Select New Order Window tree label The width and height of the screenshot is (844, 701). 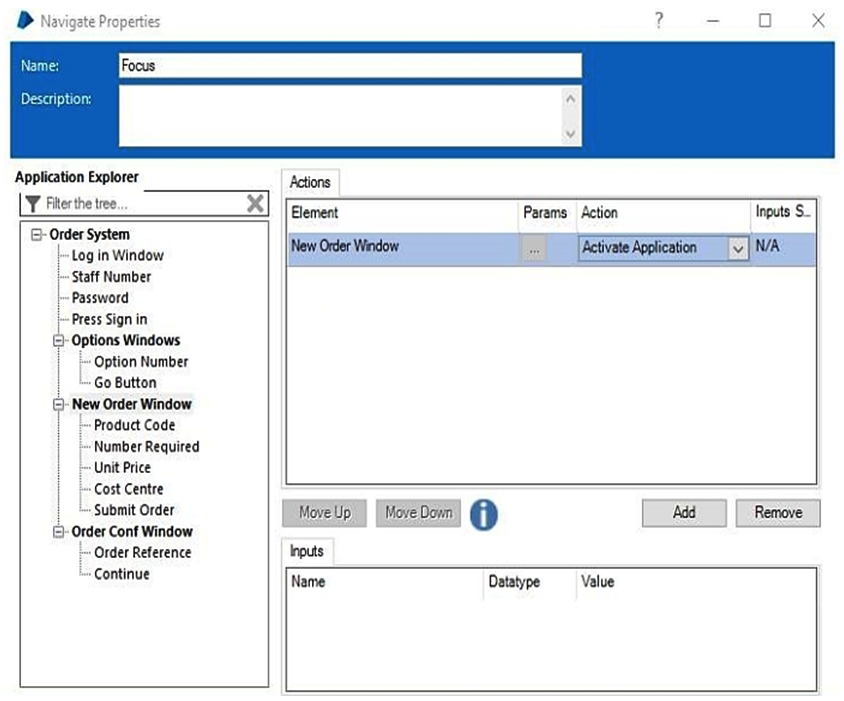[x=132, y=404]
